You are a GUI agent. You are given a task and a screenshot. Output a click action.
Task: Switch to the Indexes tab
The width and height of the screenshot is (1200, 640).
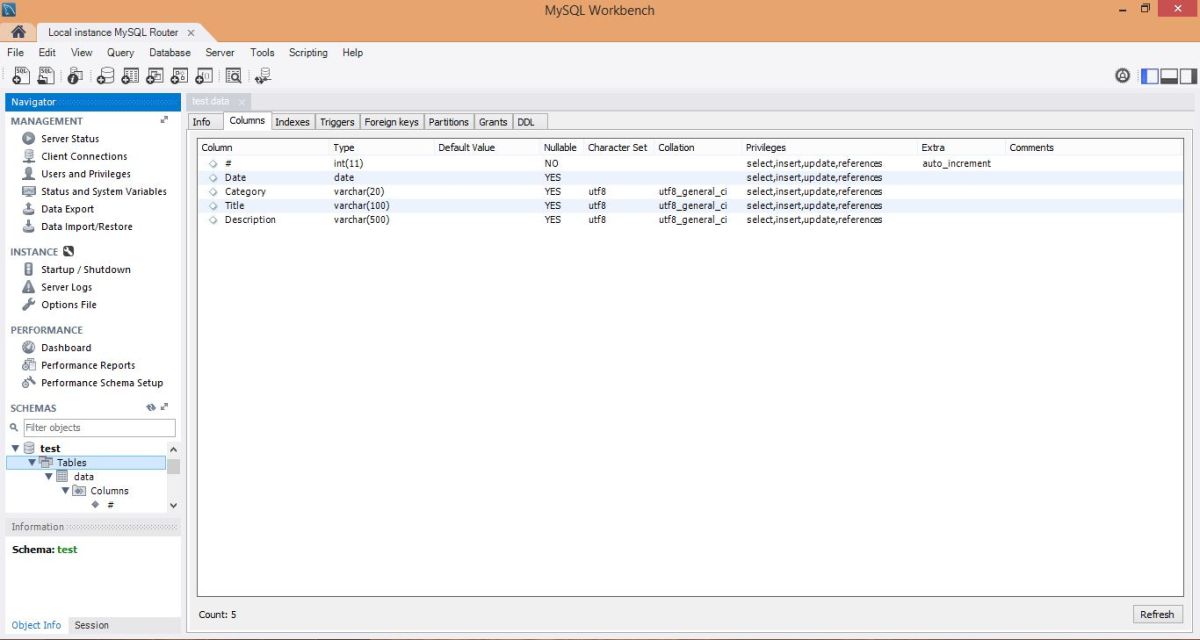point(293,122)
